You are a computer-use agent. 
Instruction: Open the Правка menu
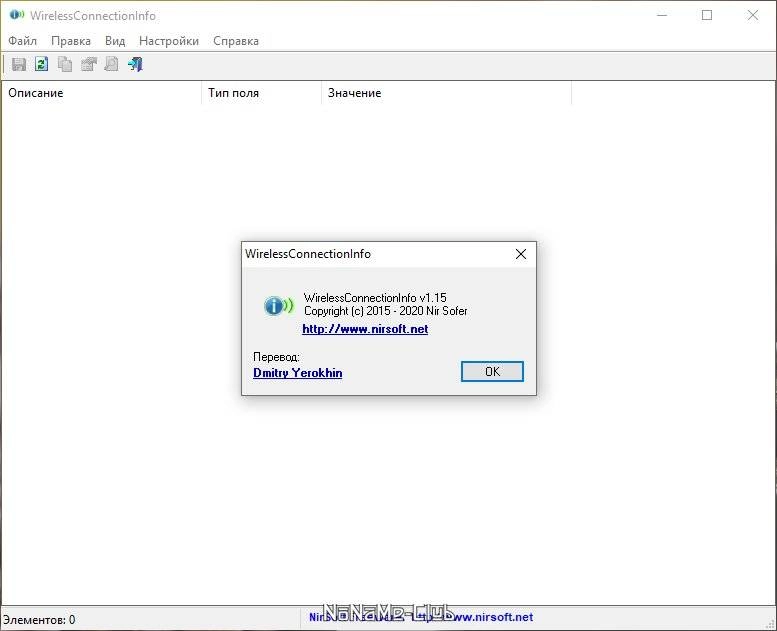[71, 41]
